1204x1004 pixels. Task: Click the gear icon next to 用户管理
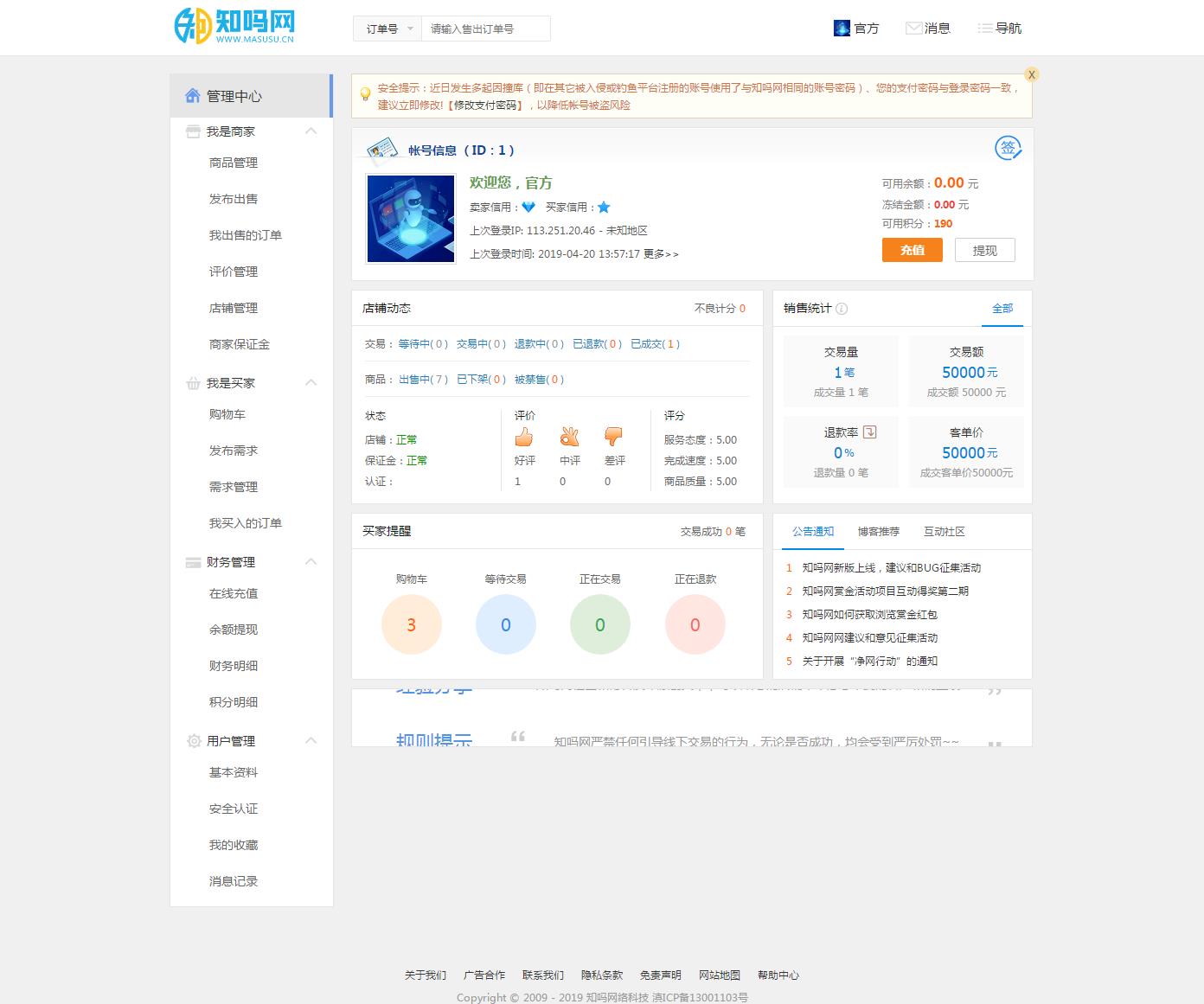194,741
